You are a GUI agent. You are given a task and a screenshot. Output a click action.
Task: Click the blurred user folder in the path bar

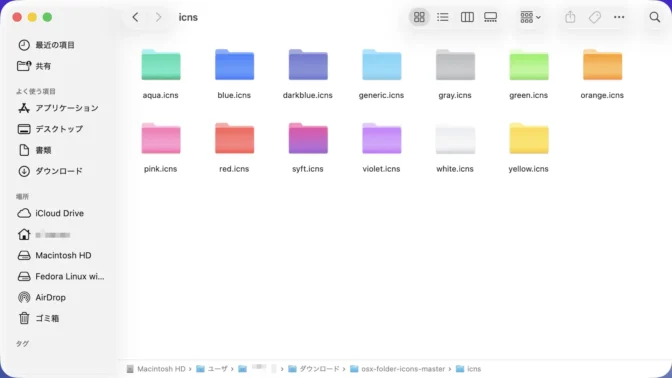point(258,369)
